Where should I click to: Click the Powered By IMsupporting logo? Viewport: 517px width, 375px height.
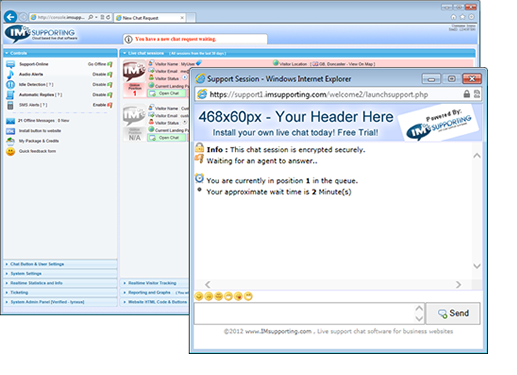(439, 123)
